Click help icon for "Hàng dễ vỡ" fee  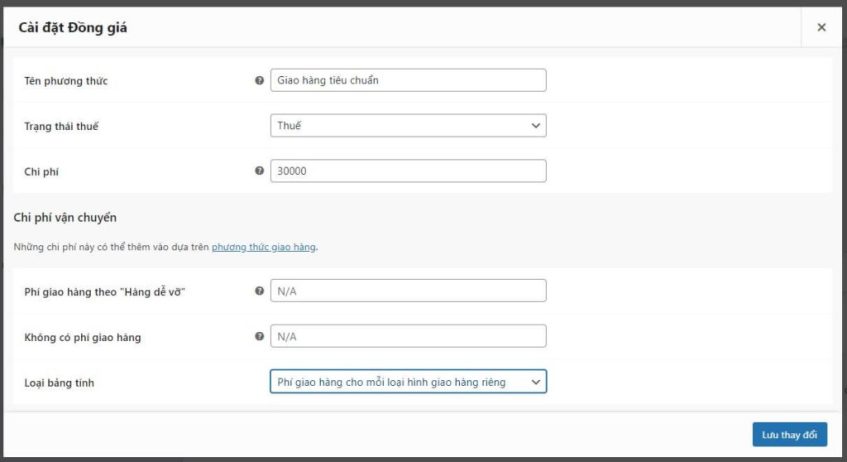[x=260, y=291]
